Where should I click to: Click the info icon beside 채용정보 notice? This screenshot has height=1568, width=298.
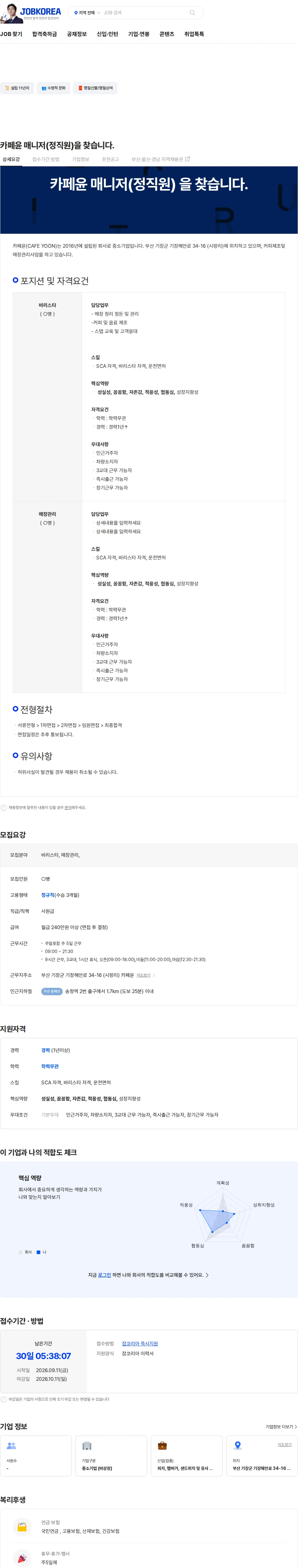(4, 808)
